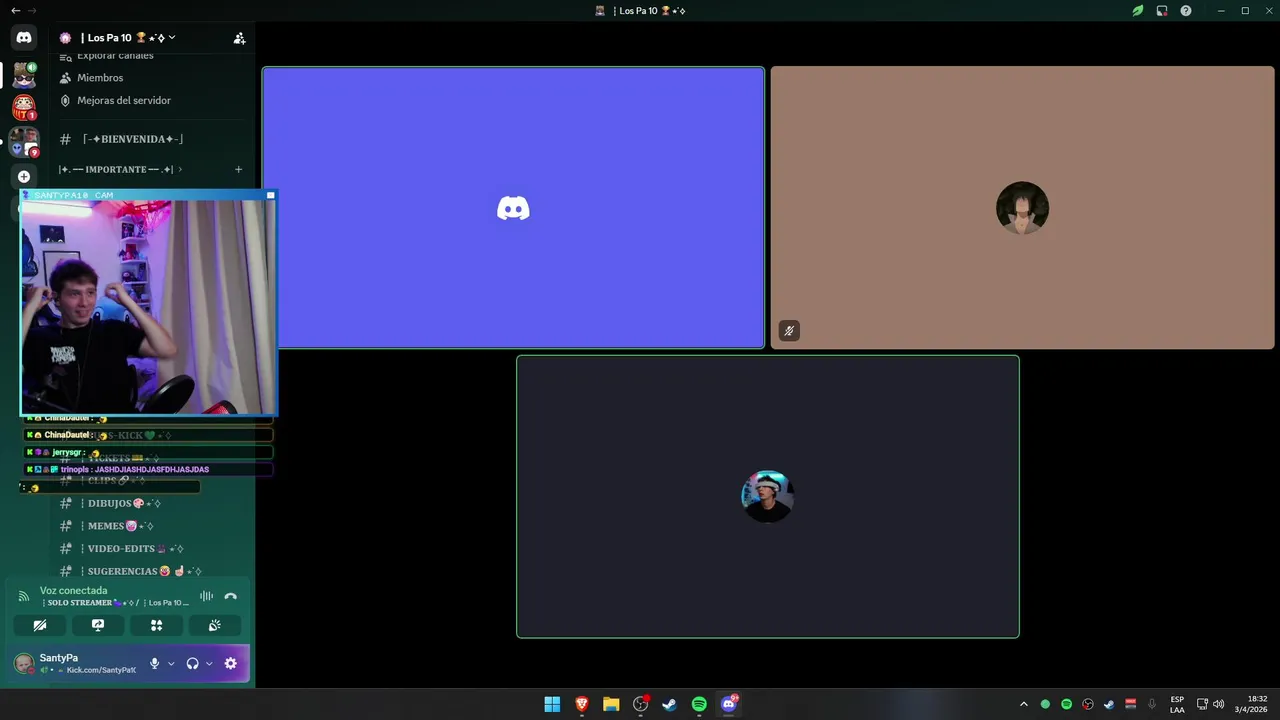Viewport: 1280px width, 720px height.
Task: Click the Discord taskbar icon
Action: coord(729,704)
